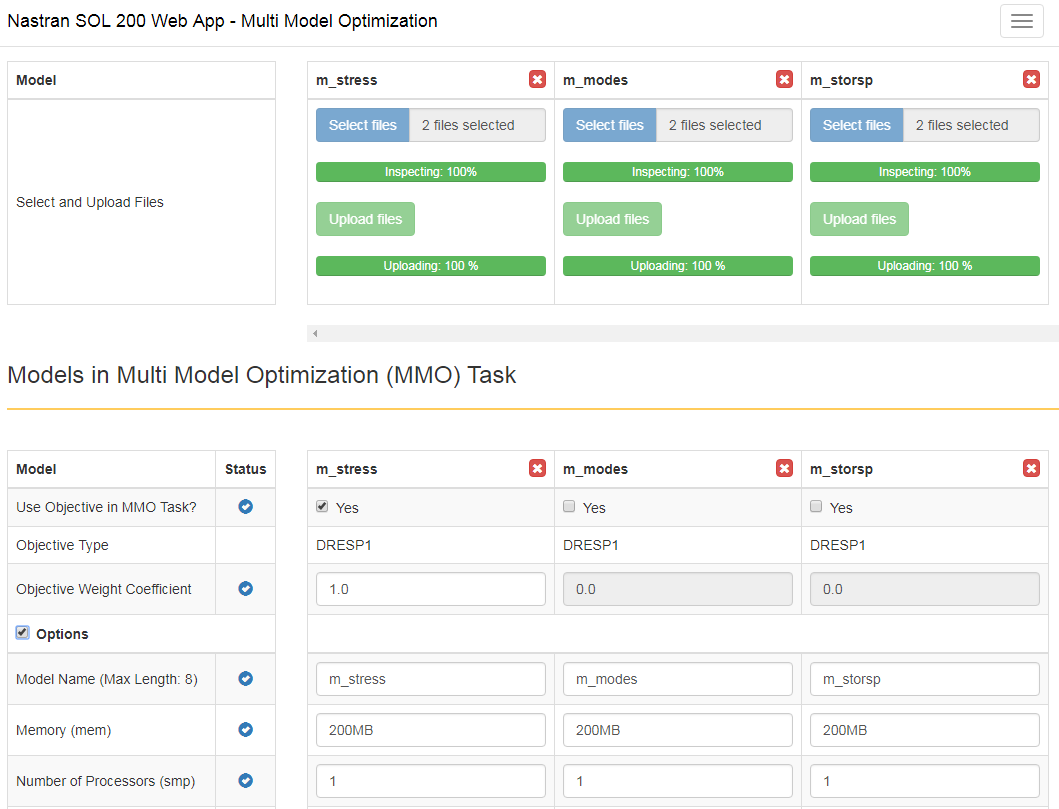
Task: Click Upload files for m_storsp
Action: 859,219
